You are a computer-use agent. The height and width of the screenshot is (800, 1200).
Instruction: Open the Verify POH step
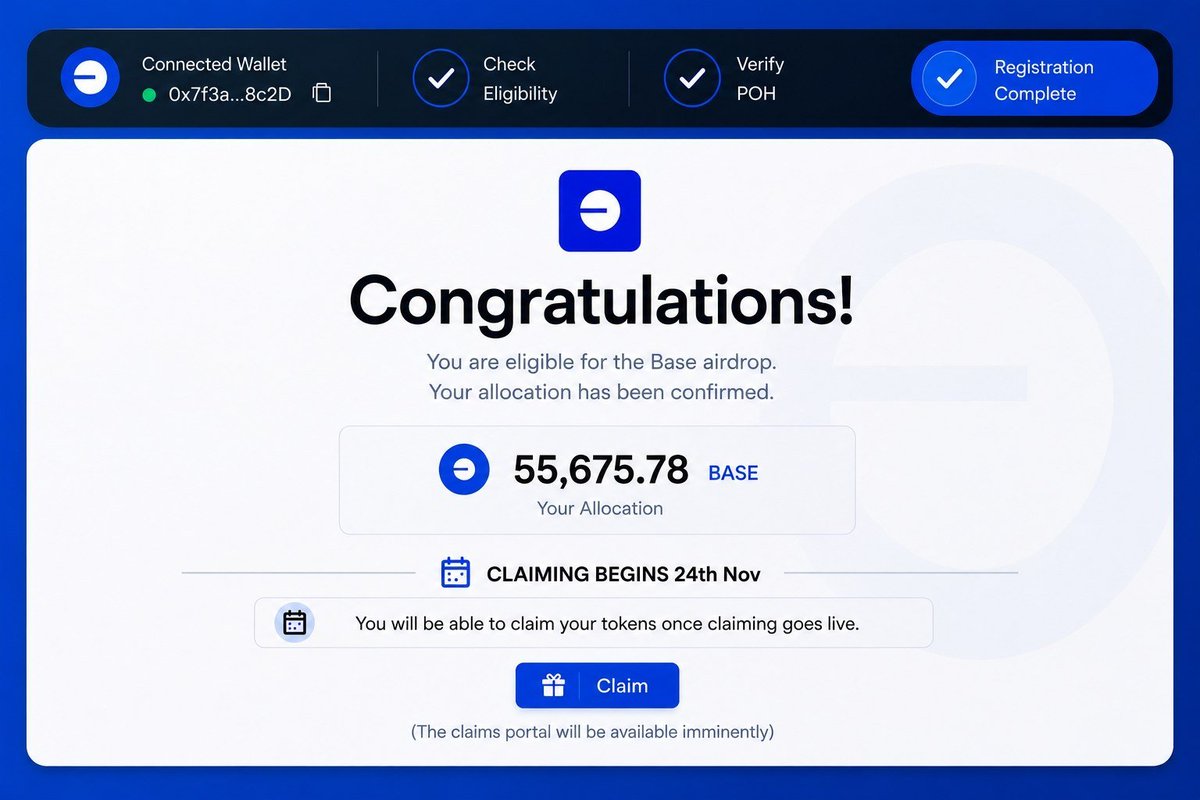pos(725,79)
